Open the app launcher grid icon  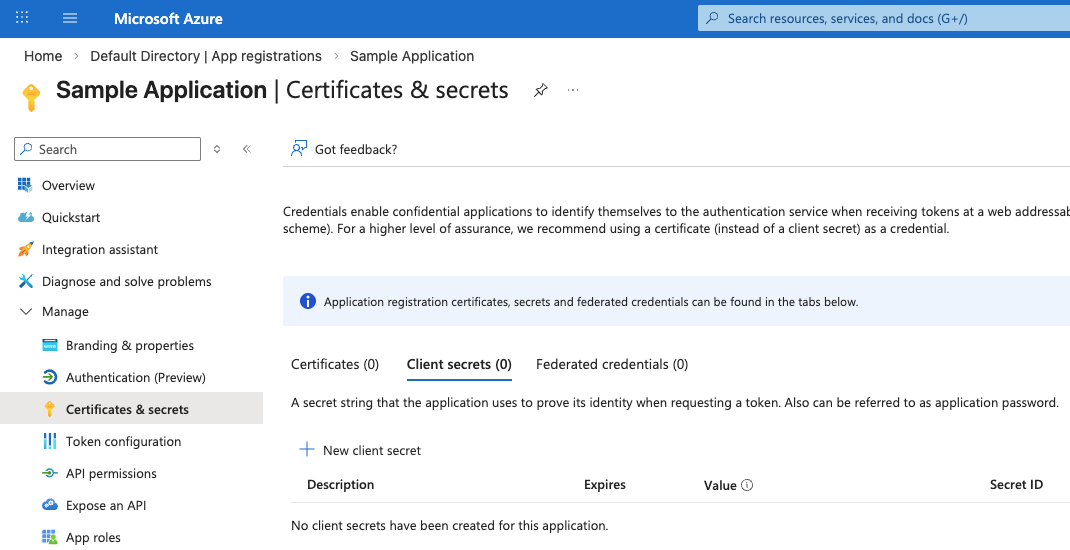pos(22,18)
